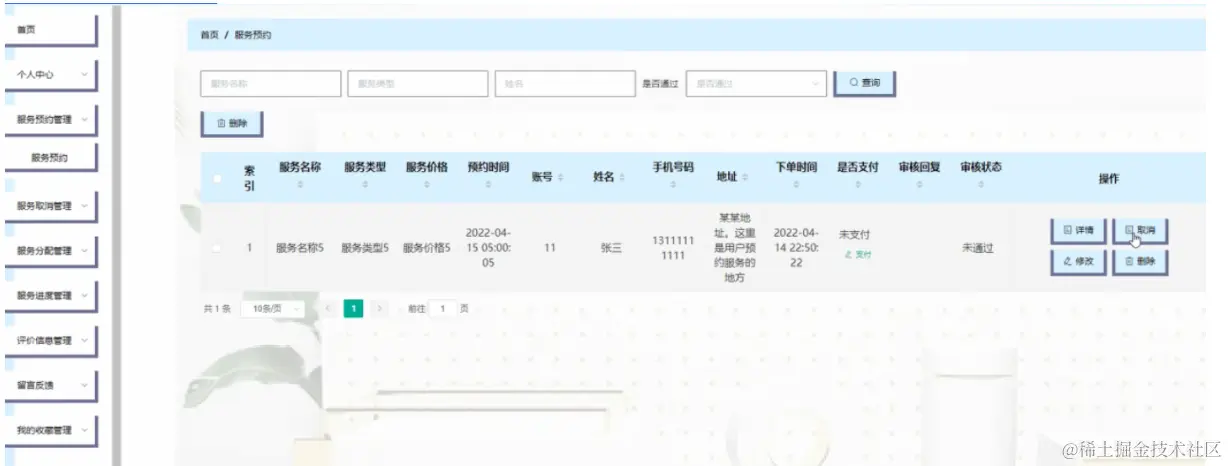Image resolution: width=1228 pixels, height=466 pixels.
Task: Tick the checkbox for row 1
Action: tap(217, 248)
